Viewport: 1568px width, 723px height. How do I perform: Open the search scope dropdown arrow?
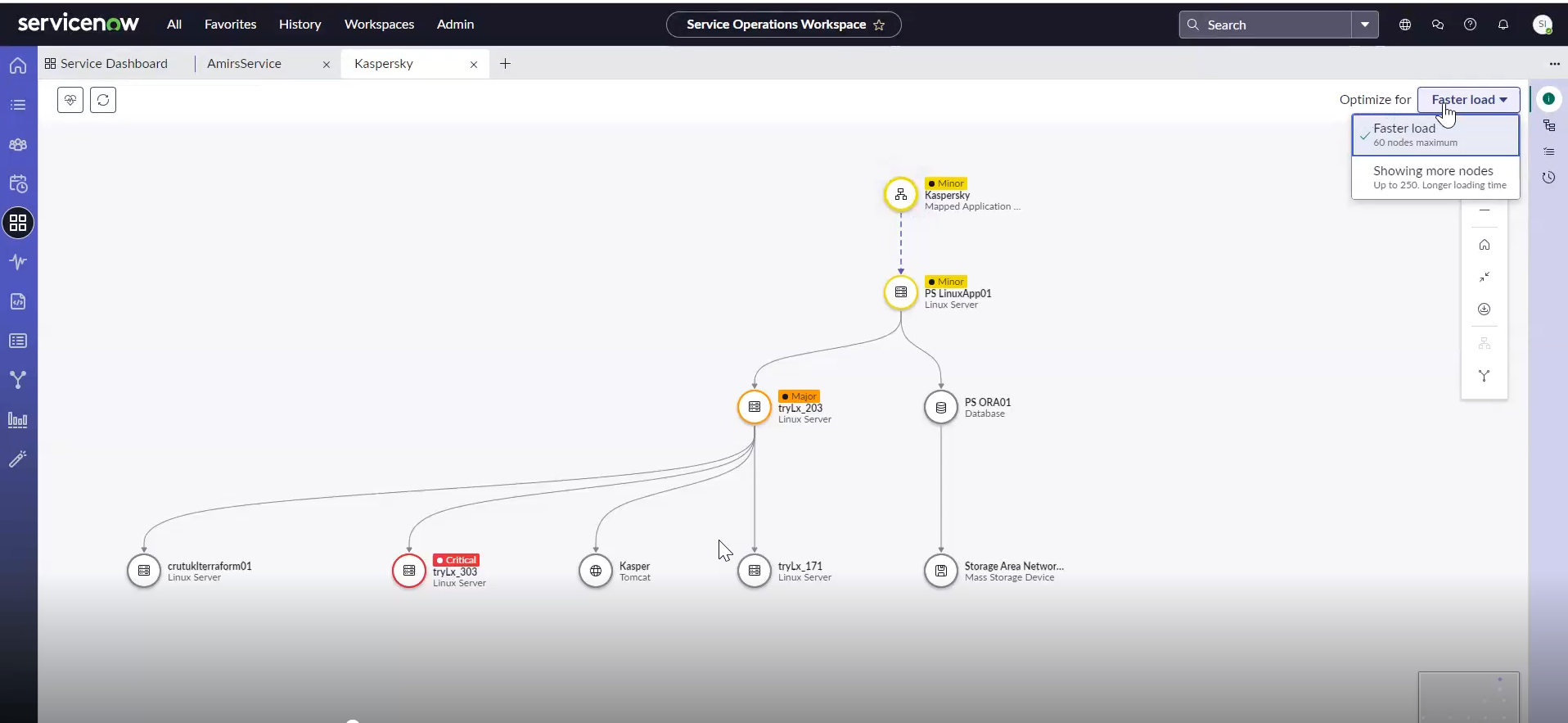click(x=1364, y=25)
